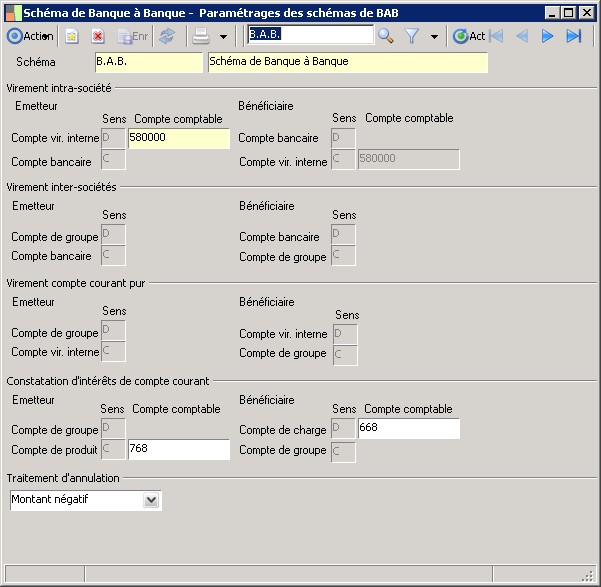Click the Act refresh button
This screenshot has width=601, height=587.
pos(469,36)
